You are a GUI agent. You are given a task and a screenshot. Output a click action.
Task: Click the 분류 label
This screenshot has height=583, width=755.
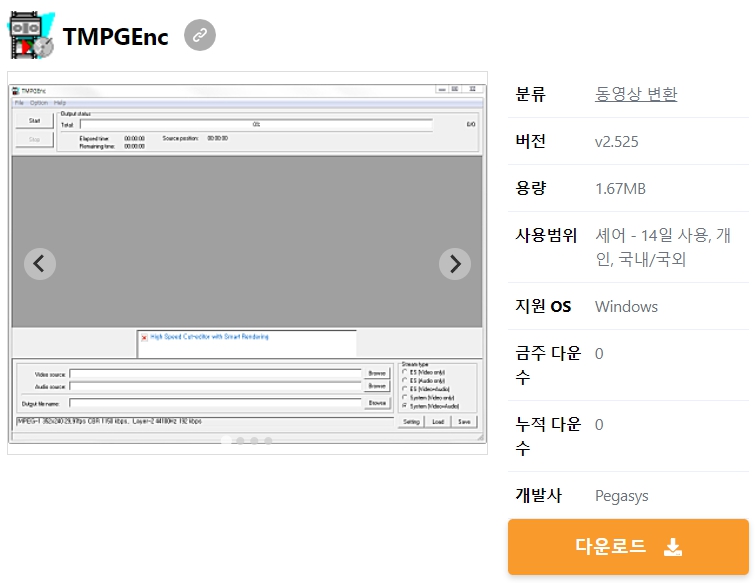[x=530, y=93]
